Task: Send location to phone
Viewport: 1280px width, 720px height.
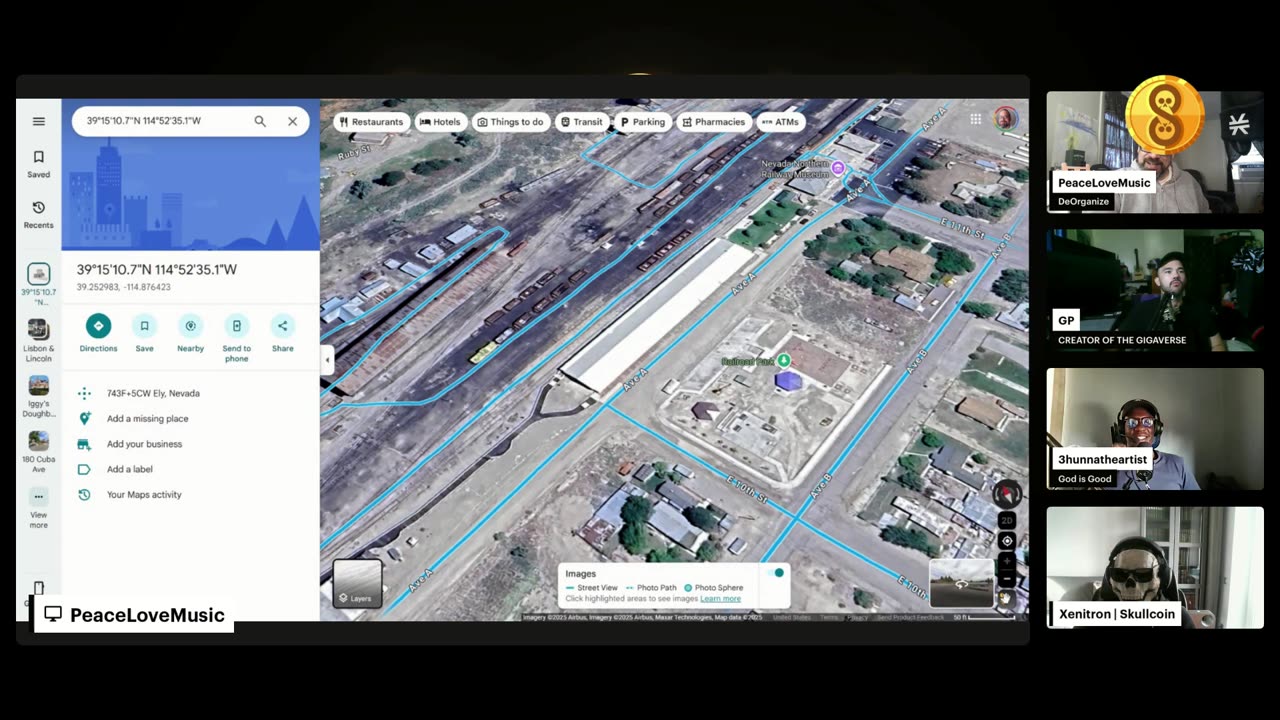Action: click(236, 338)
